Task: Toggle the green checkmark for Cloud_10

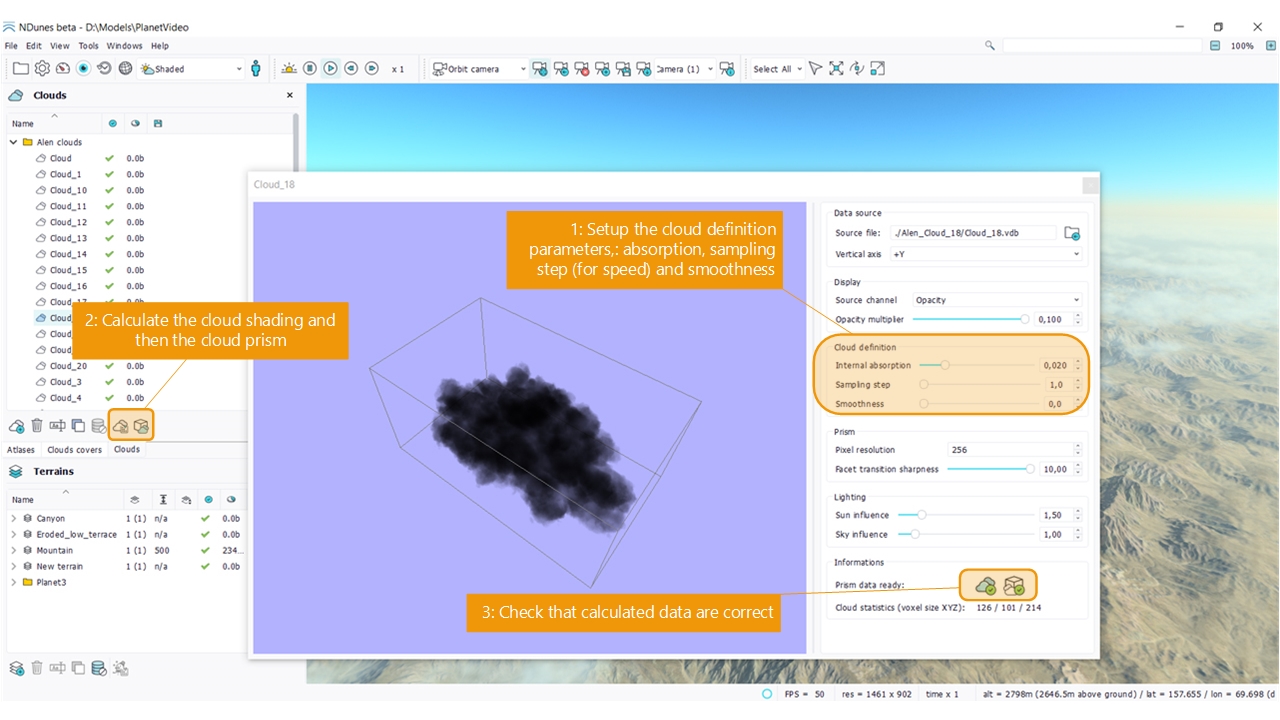Action: coord(110,190)
